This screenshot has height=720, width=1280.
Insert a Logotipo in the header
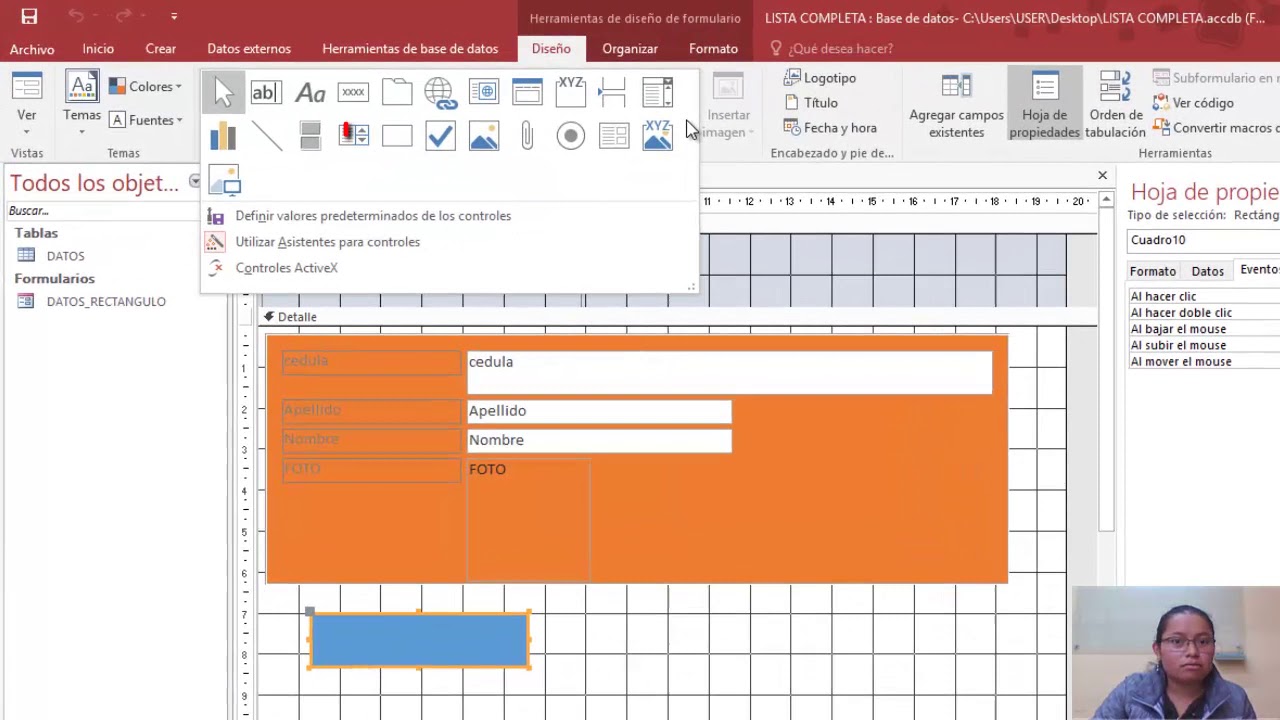point(820,78)
